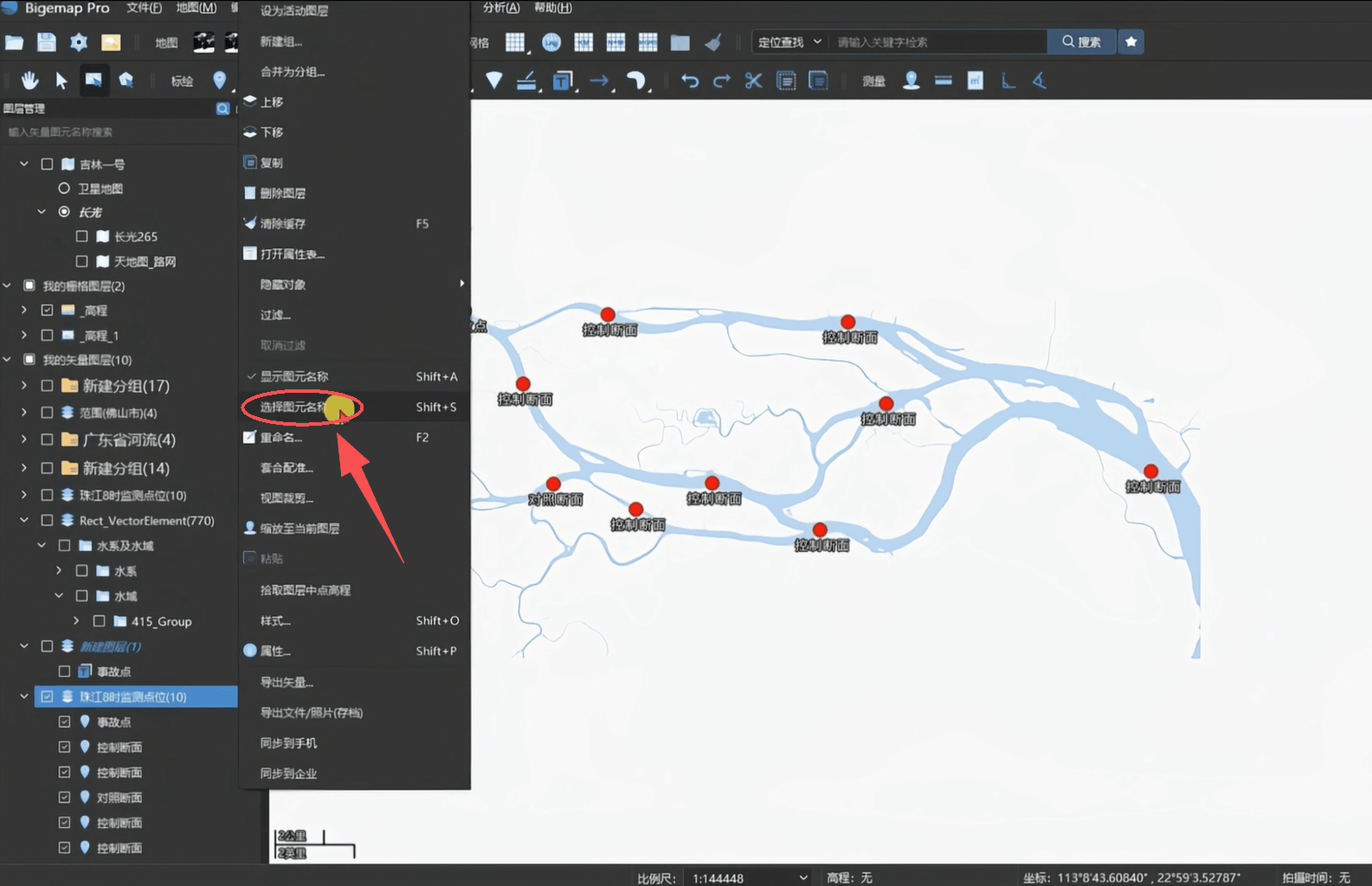
Task: Open the 文件(F) menu
Action: coord(144,8)
